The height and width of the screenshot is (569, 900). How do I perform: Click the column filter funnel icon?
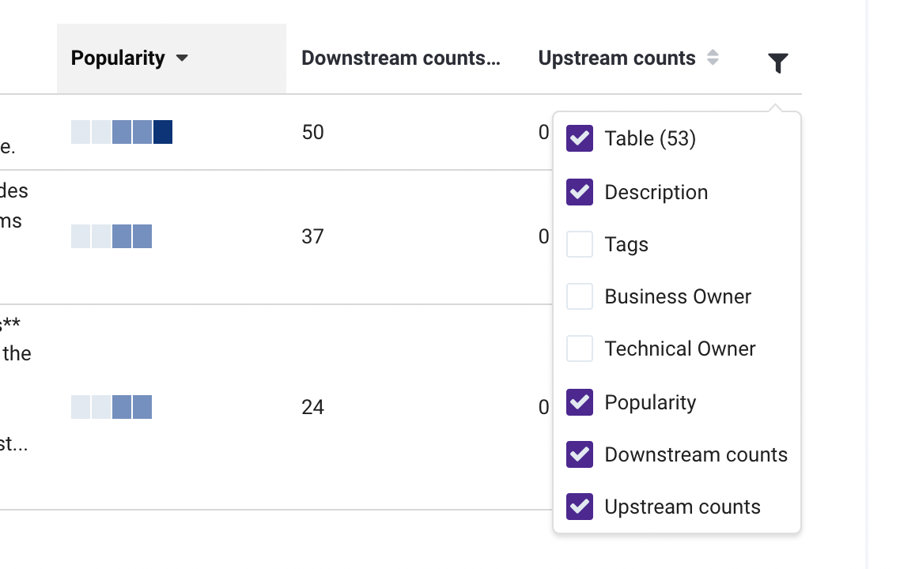point(778,63)
